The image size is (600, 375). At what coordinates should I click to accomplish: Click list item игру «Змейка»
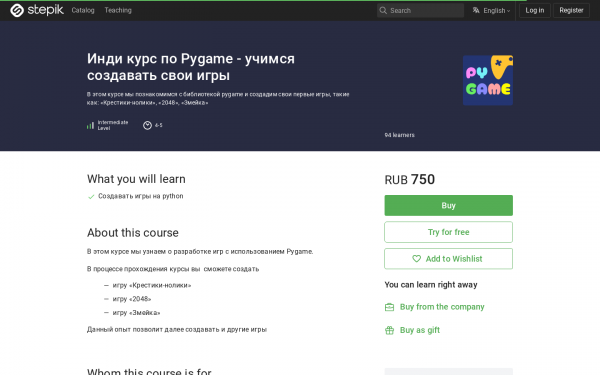(136, 313)
